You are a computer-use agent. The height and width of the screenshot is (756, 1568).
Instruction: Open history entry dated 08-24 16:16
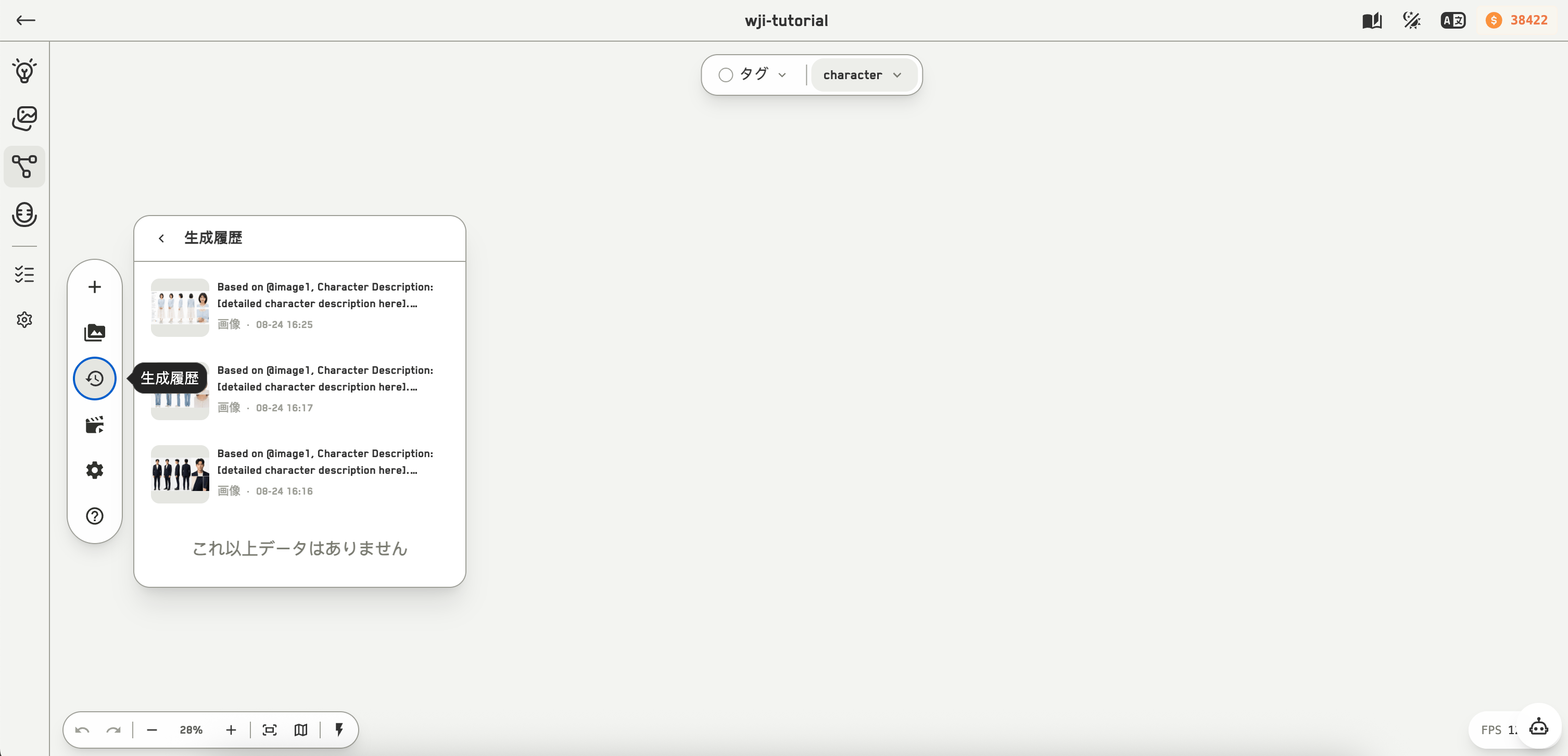pos(299,474)
